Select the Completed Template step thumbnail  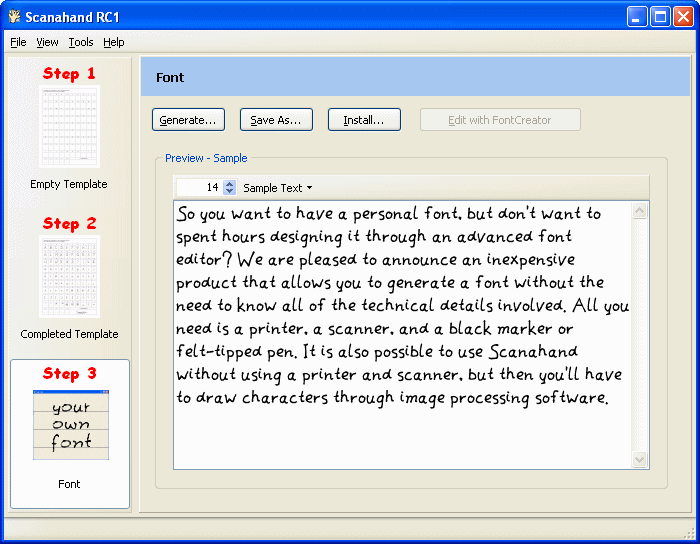click(x=69, y=277)
